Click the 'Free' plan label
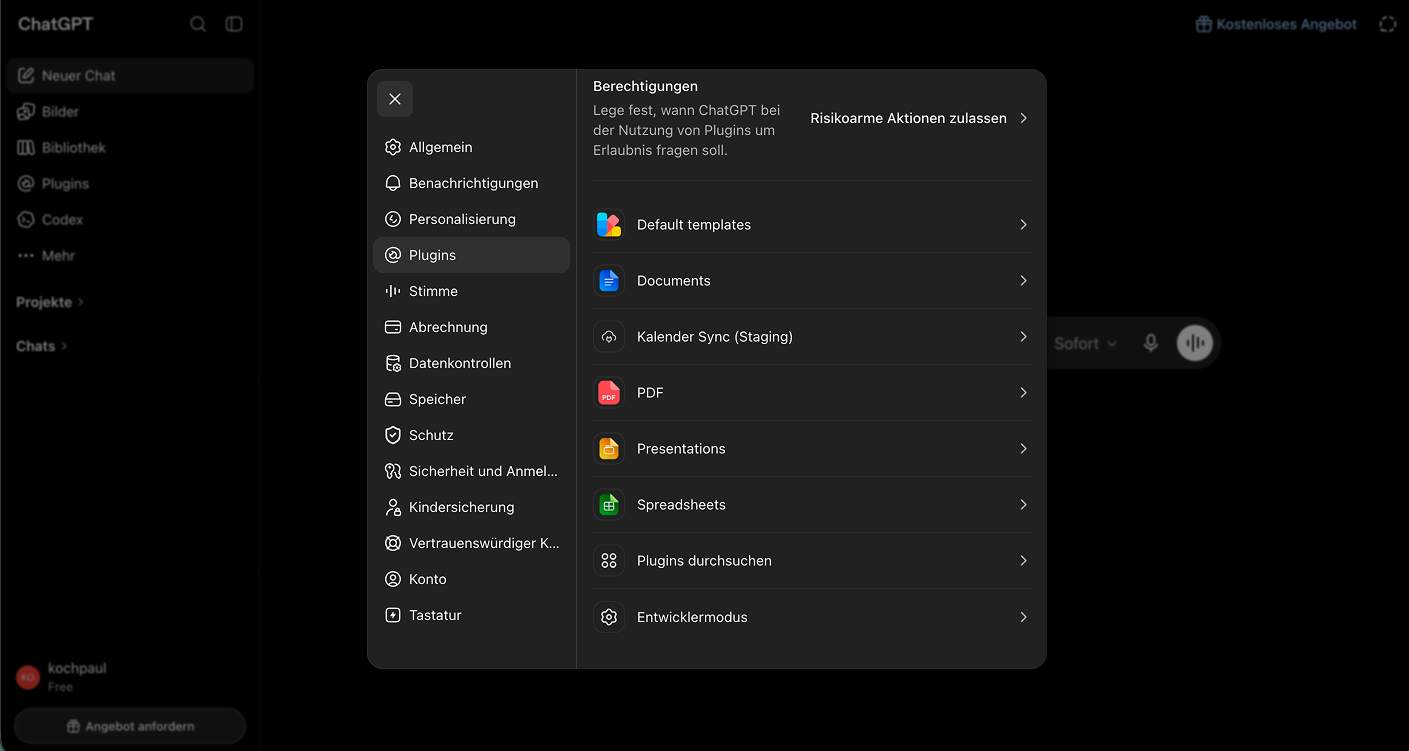 (60, 687)
